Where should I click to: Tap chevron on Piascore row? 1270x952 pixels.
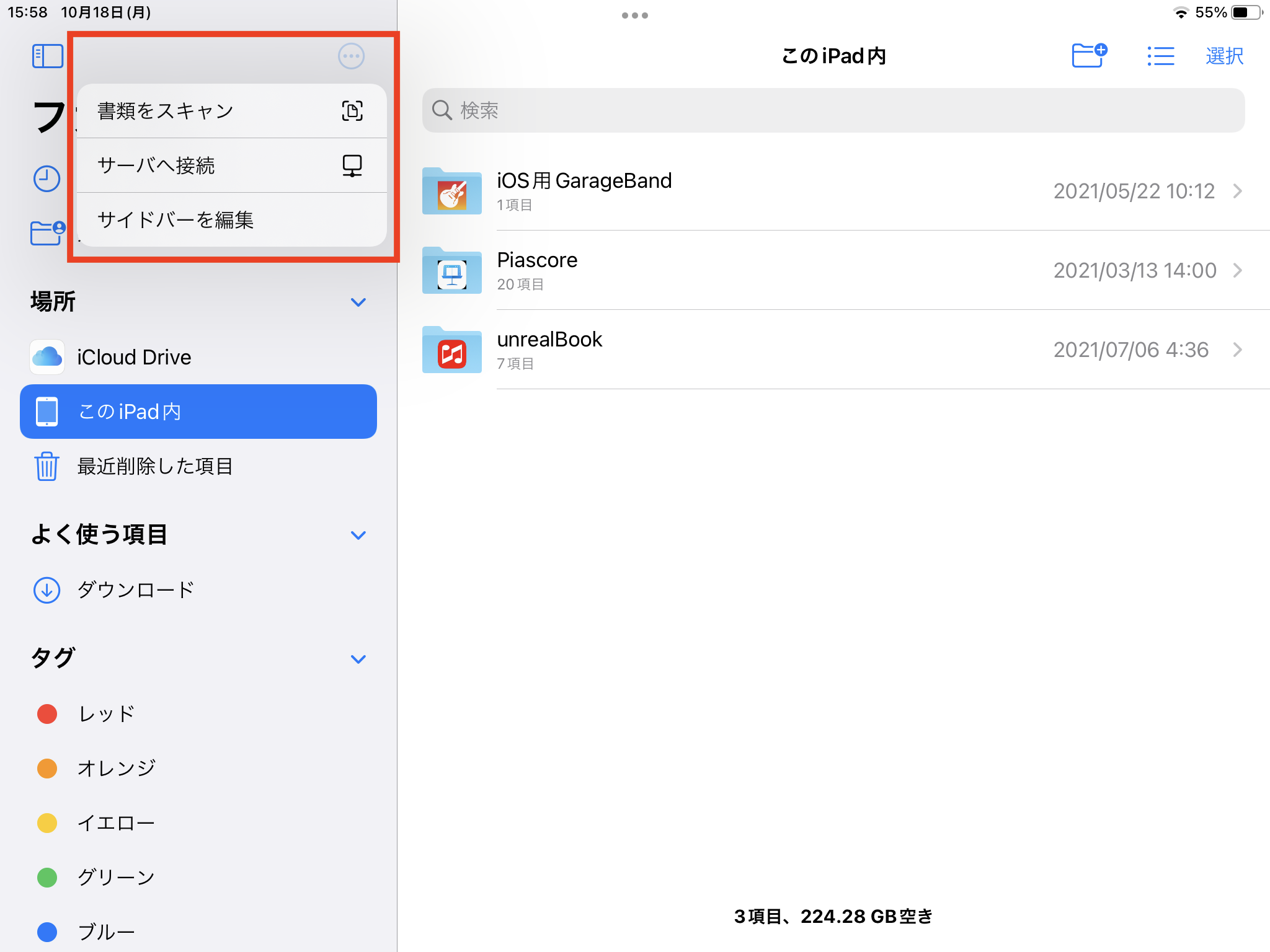pos(1238,270)
